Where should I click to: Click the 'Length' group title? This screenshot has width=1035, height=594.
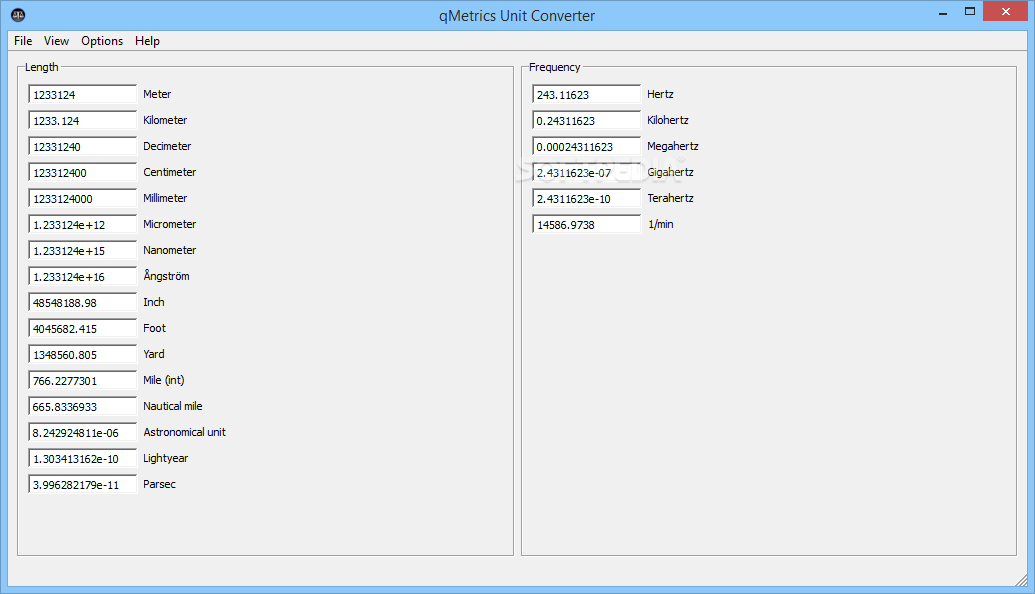point(42,67)
